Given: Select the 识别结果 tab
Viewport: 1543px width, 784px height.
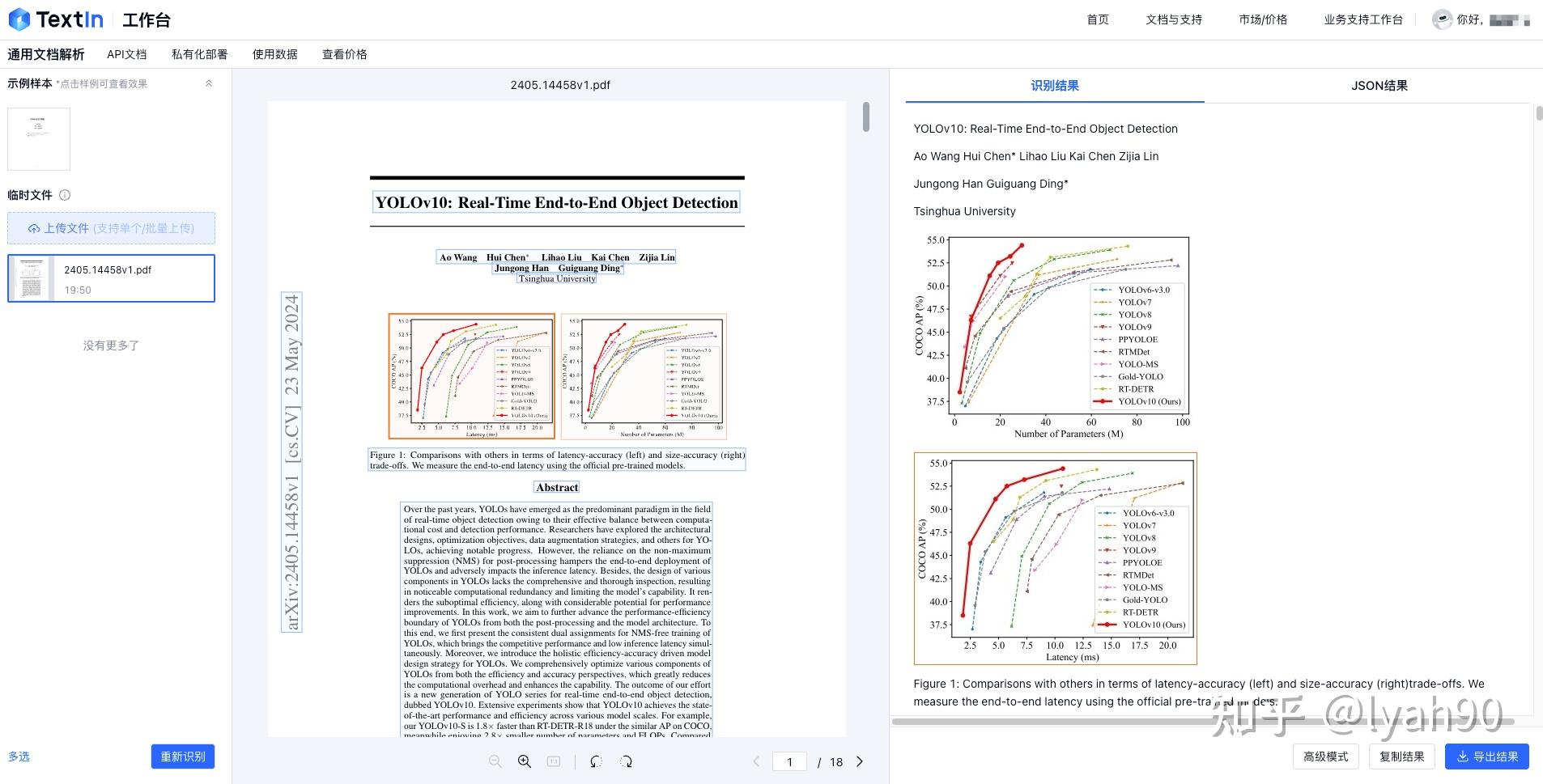Looking at the screenshot, I should click(1055, 86).
